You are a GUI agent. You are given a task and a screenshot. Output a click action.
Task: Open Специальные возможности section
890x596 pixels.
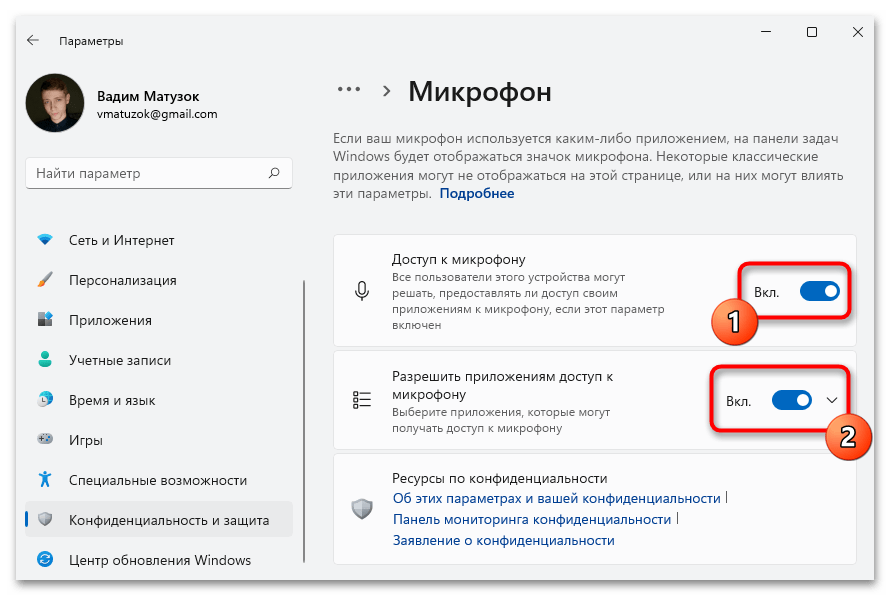159,480
